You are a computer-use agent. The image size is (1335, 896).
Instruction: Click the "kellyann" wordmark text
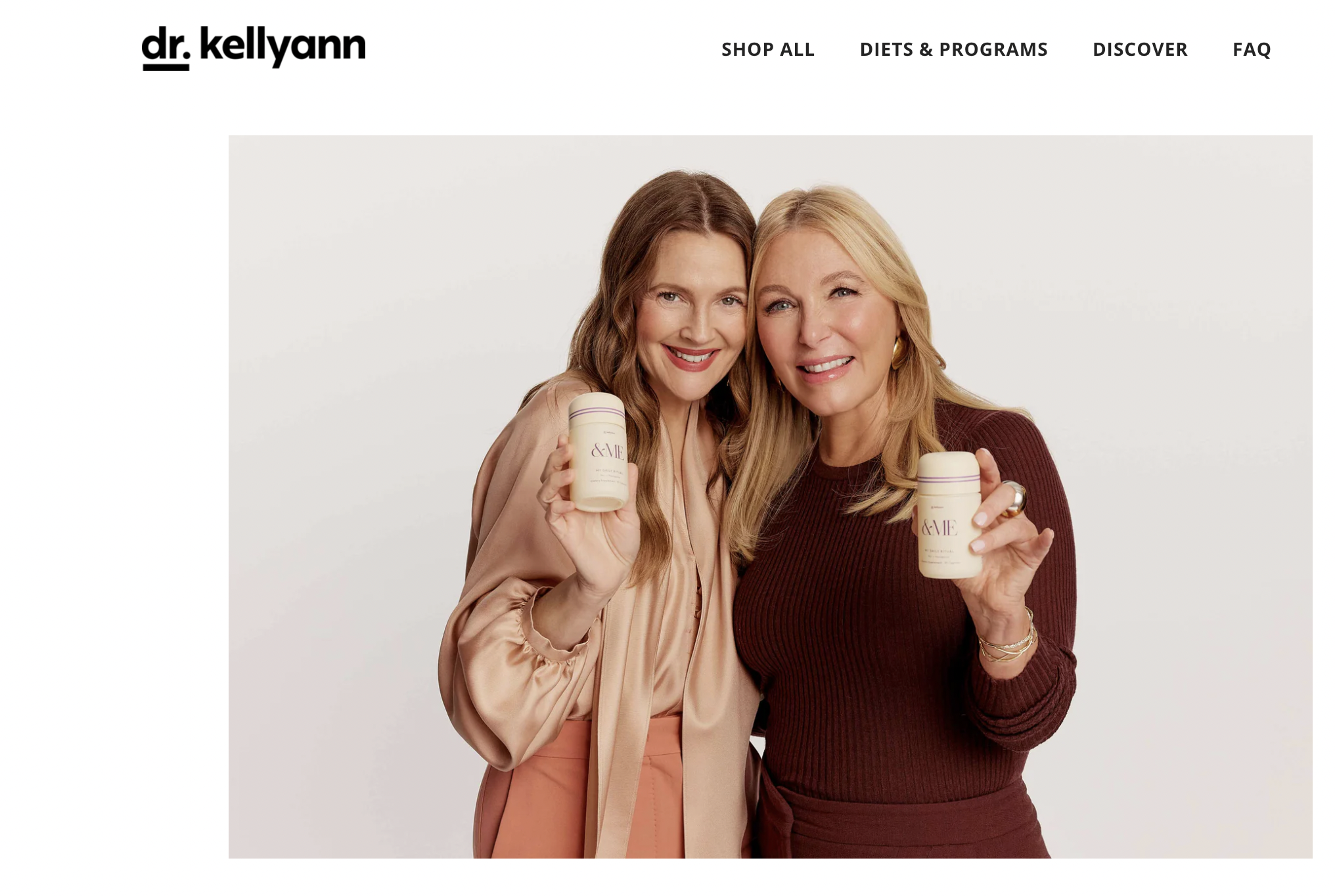tap(283, 47)
